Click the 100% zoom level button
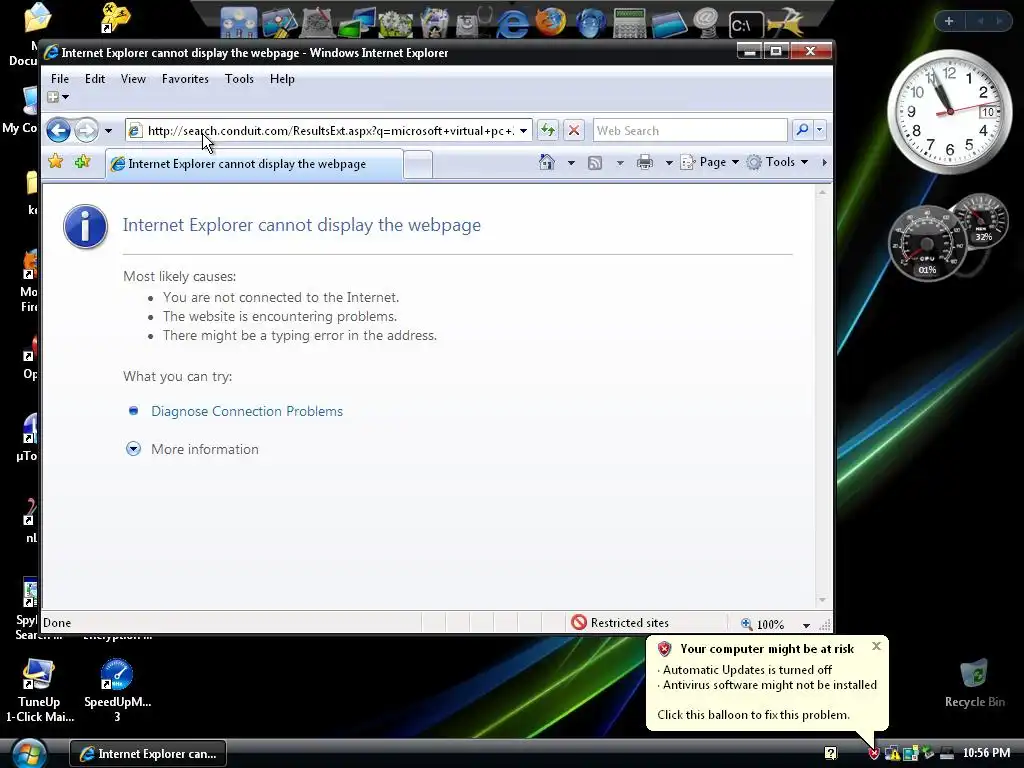This screenshot has height=768, width=1024. 763,624
